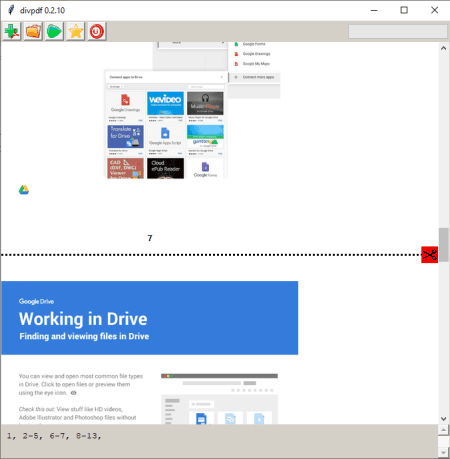Click the page ranges text '1, 2-5, 6-7, 8-13,'
Image resolution: width=450 pixels, height=459 pixels.
tap(54, 436)
